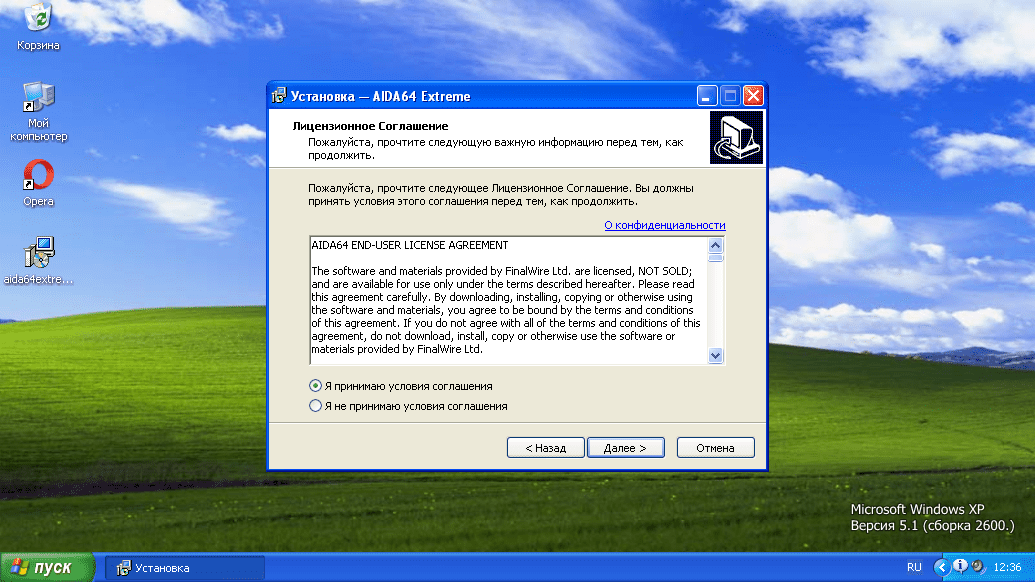Click the license text scroll-up arrow
The image size is (1035, 582).
(x=716, y=245)
